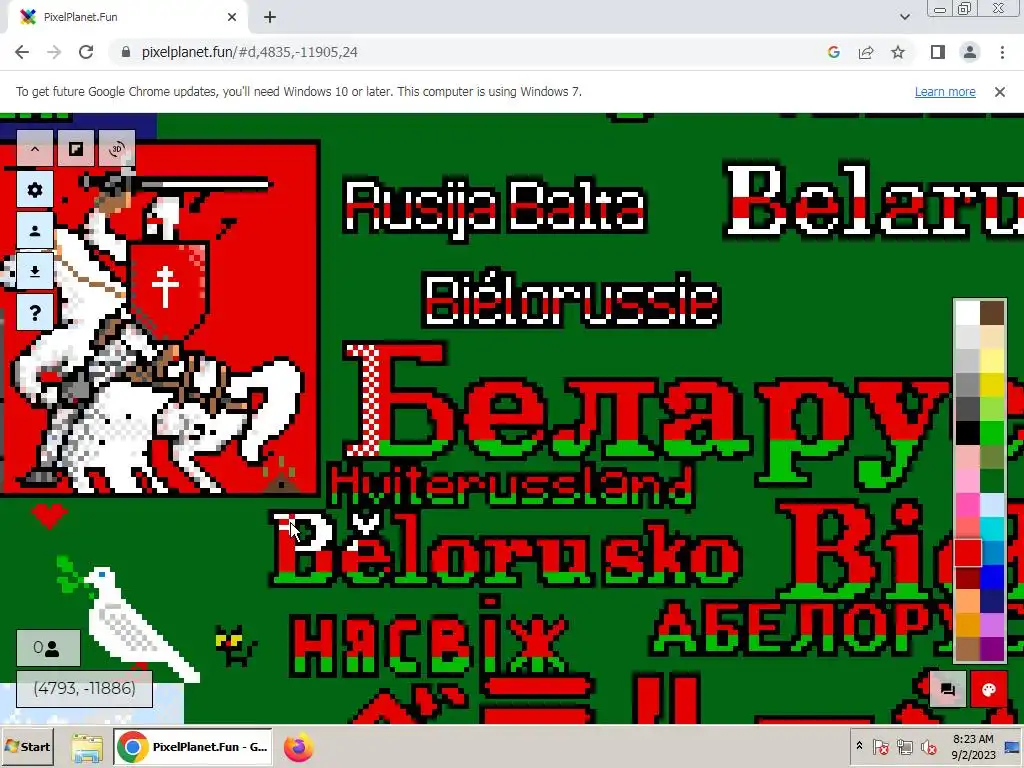Click the forward navigation arrow
Viewport: 1024px width, 768px height.
[54, 52]
